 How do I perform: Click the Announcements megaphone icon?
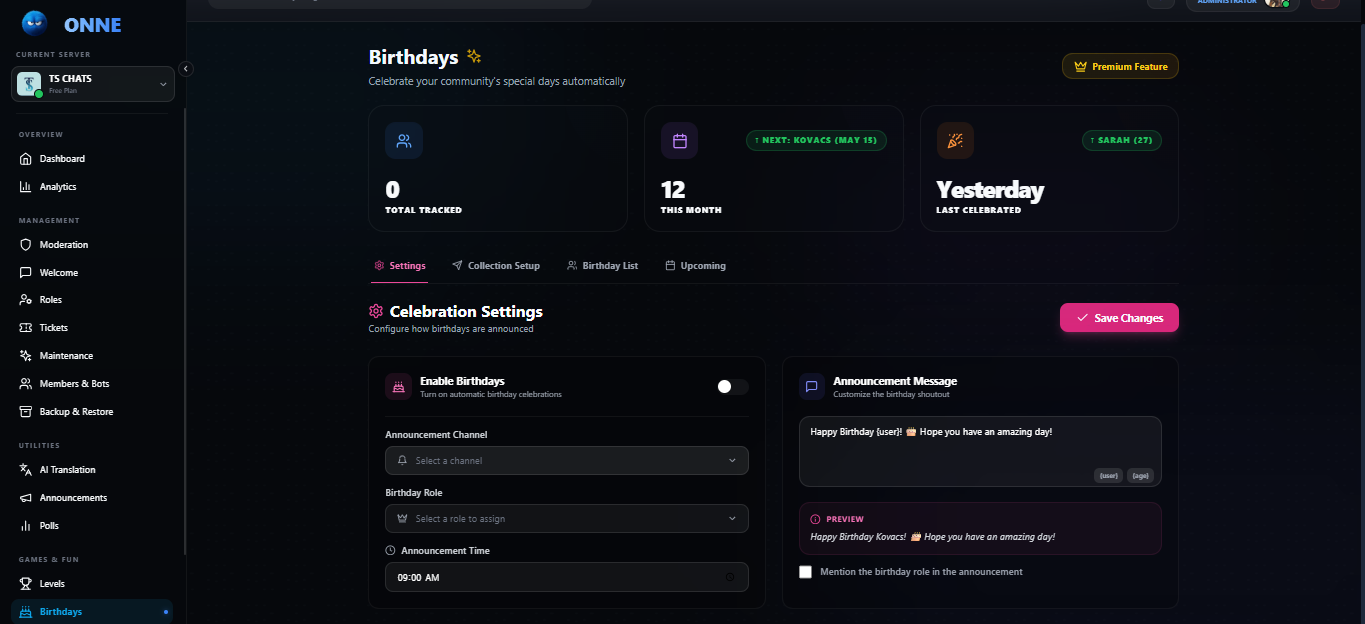pyautogui.click(x=26, y=498)
